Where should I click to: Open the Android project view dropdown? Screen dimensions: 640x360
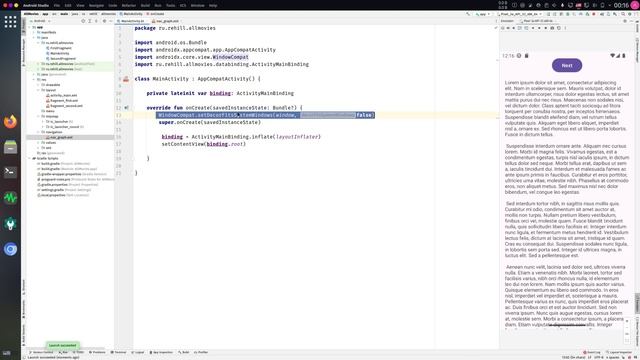tap(40, 21)
